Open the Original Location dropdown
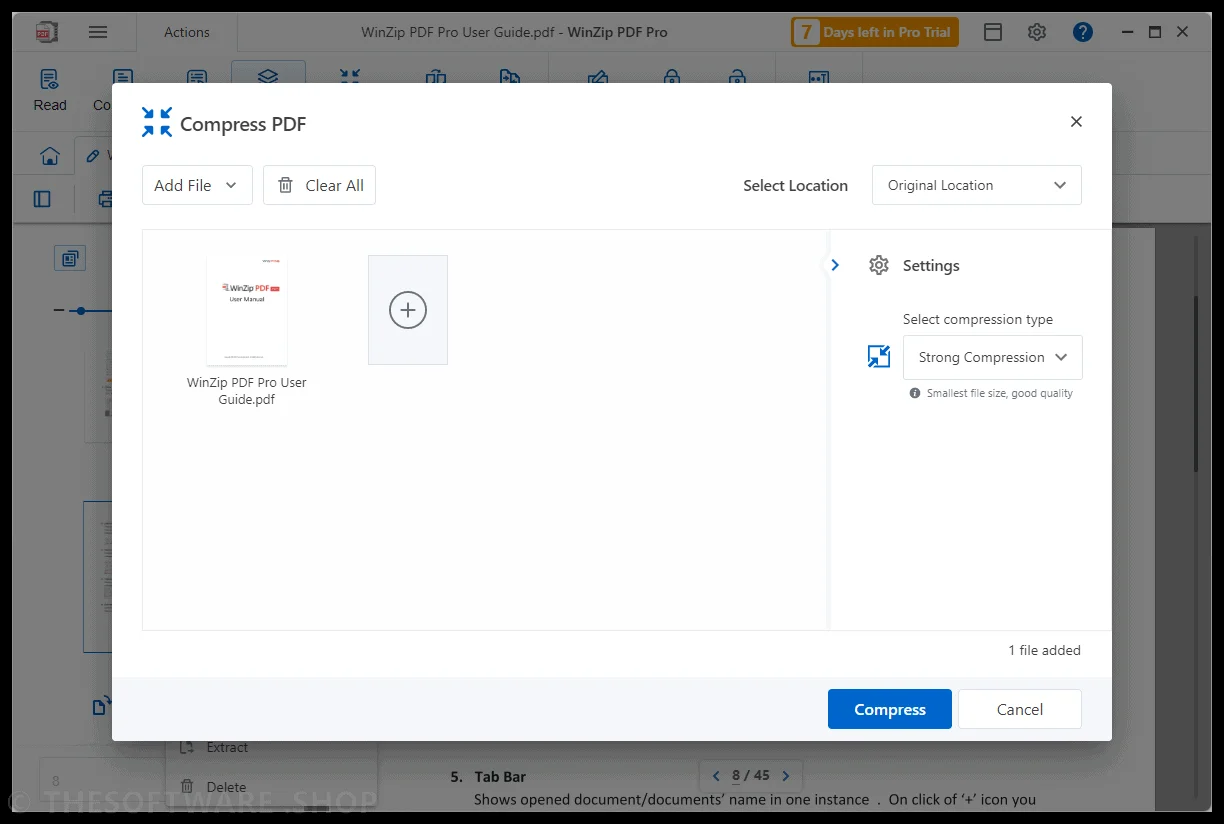The image size is (1224, 824). tap(977, 185)
